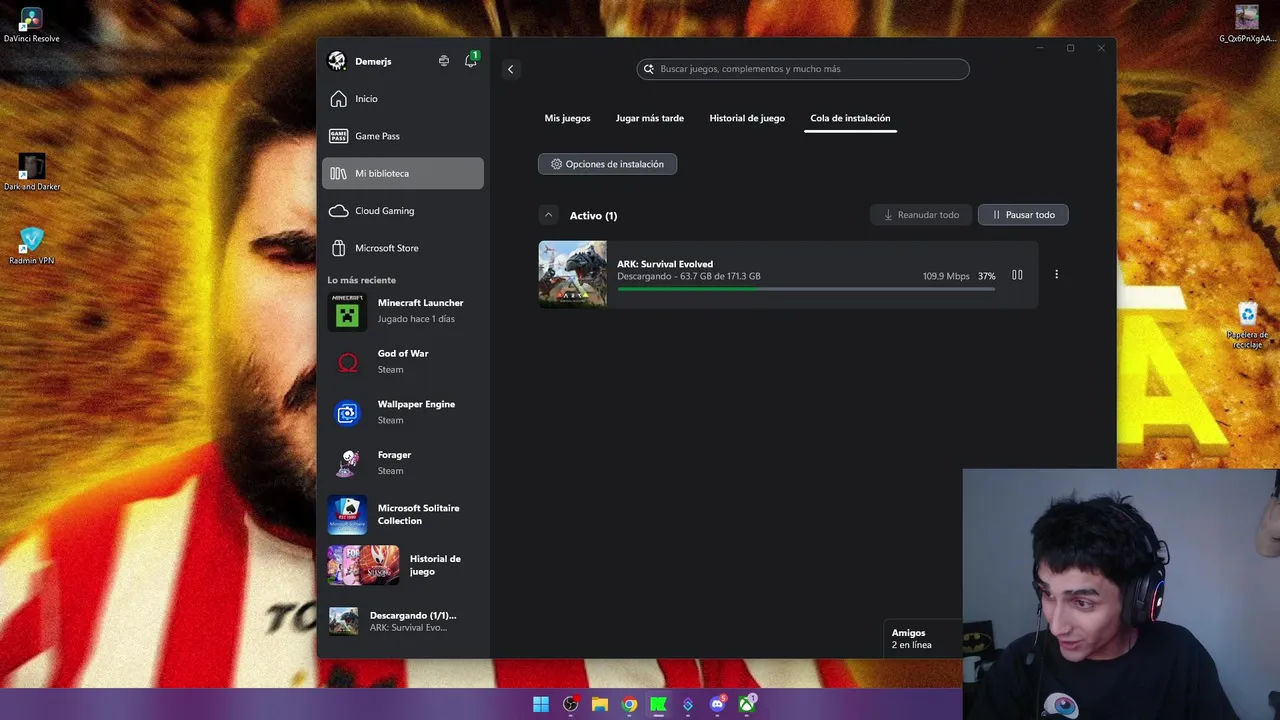Select Mi biblioteca in the sidebar
This screenshot has width=1280, height=720.
403,173
